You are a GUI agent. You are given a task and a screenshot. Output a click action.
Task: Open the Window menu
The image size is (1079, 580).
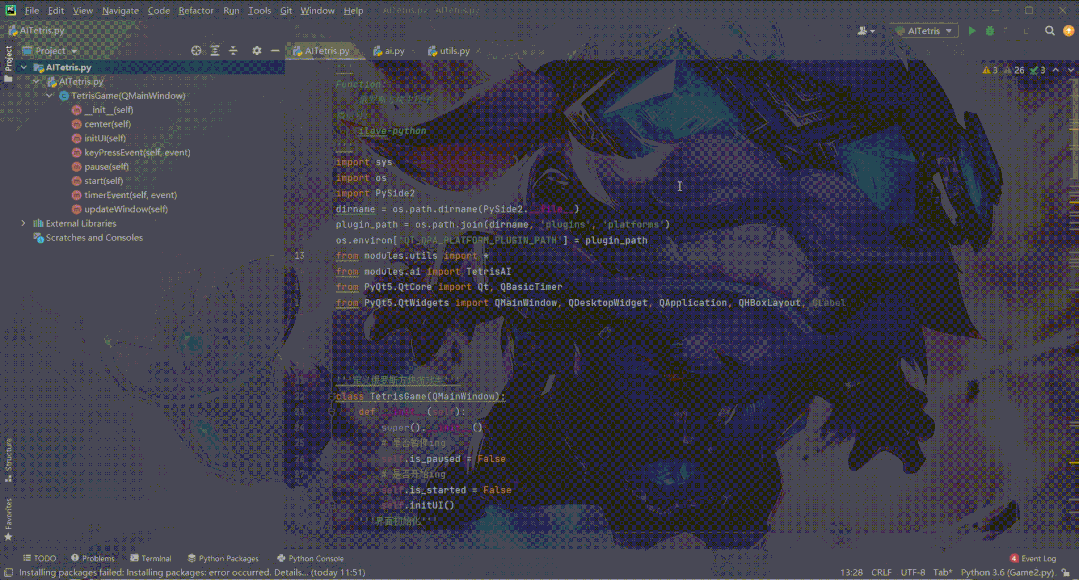[x=317, y=11]
